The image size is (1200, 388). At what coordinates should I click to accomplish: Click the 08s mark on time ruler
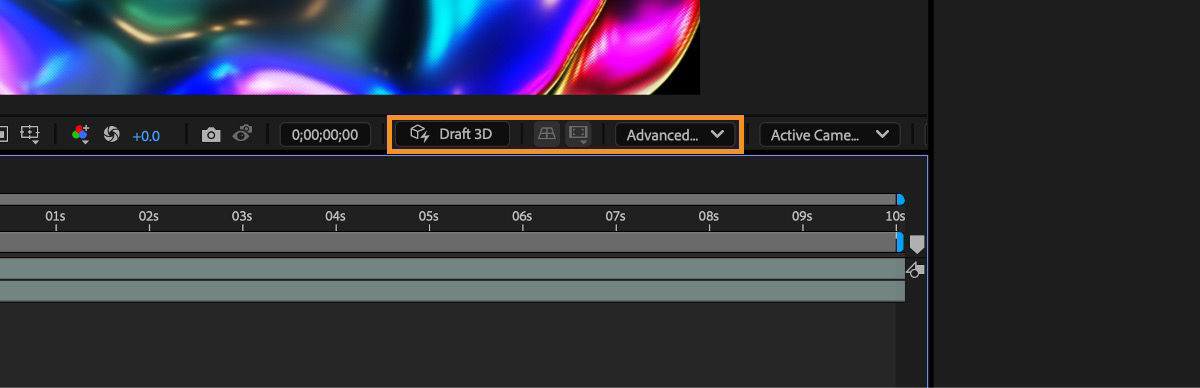709,216
